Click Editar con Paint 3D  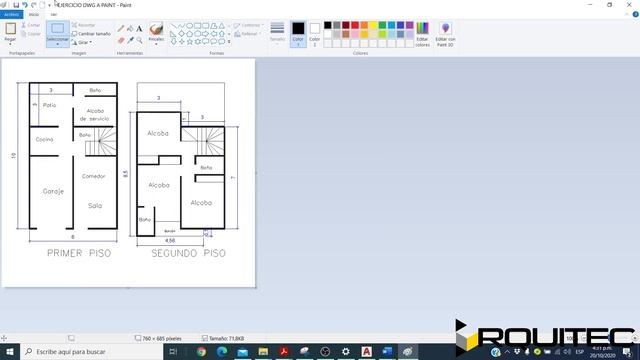coord(445,34)
